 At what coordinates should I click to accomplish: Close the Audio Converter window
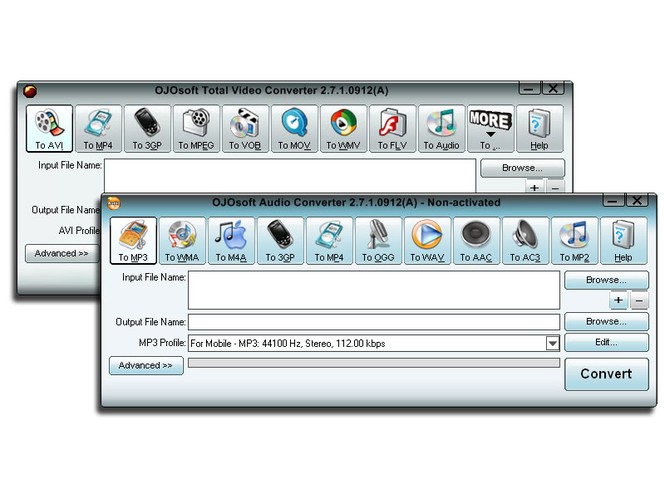(x=637, y=201)
